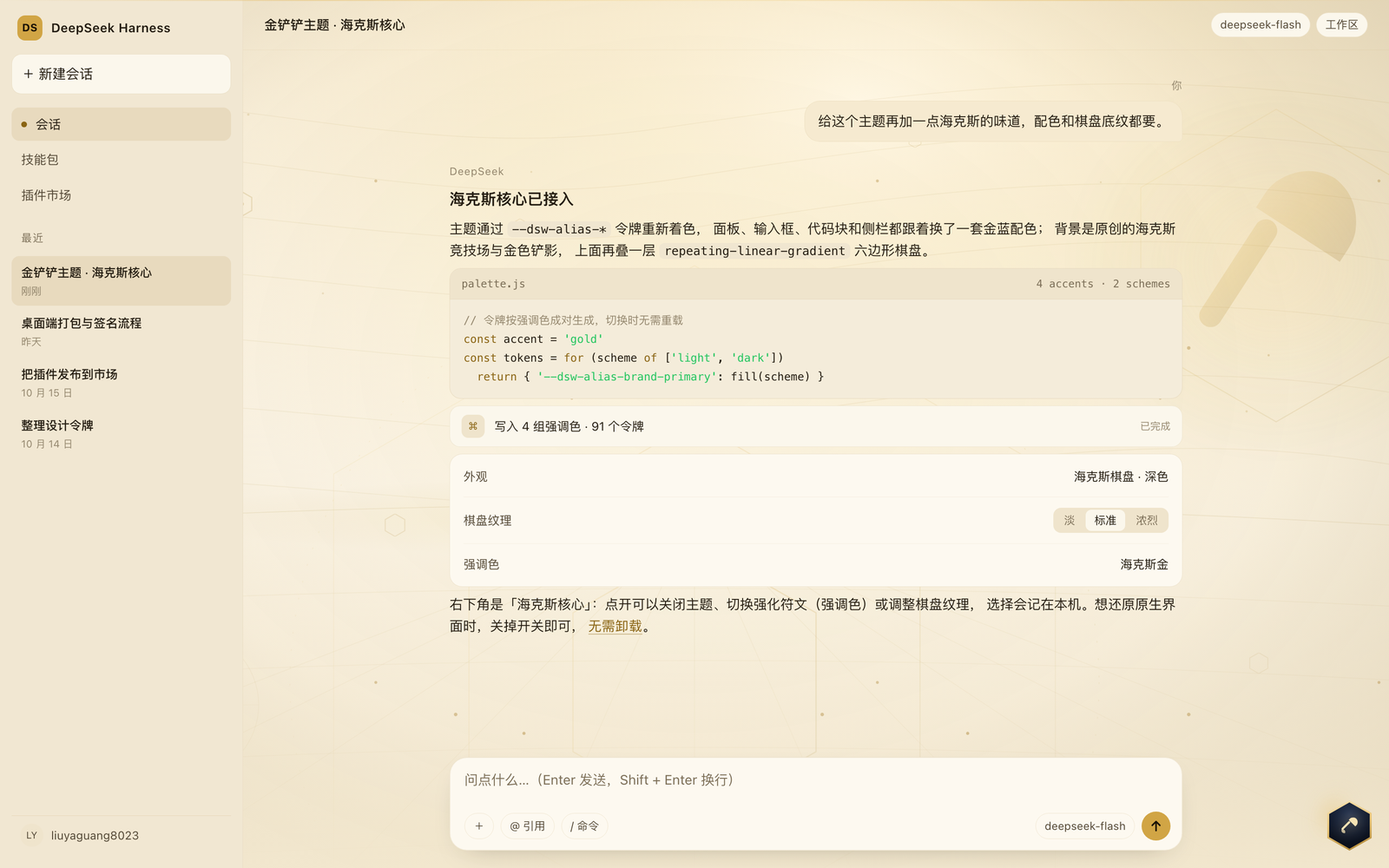Click the 4 accents · 2 schemes label
The image size is (1389, 868).
pyautogui.click(x=1103, y=284)
